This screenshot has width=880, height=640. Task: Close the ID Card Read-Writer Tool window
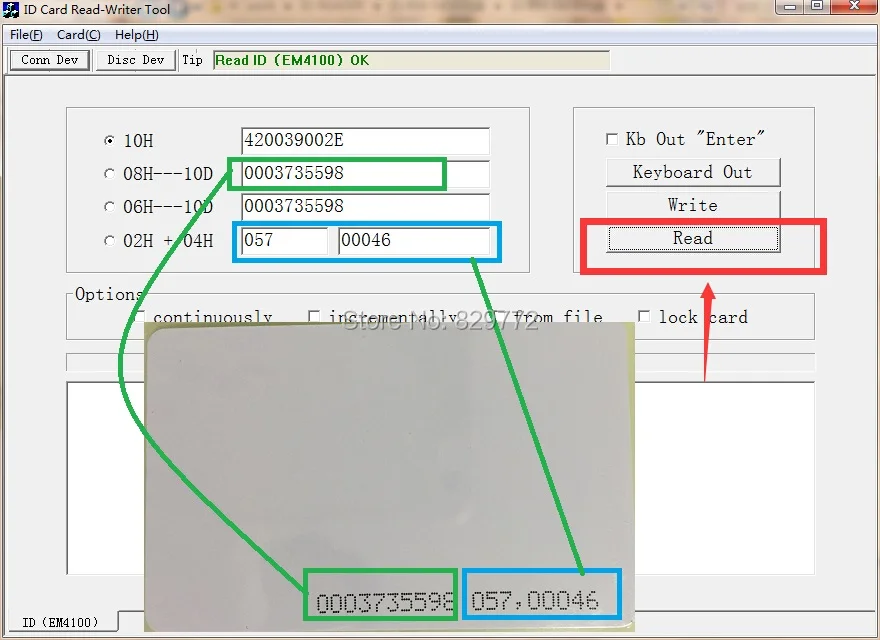854,6
